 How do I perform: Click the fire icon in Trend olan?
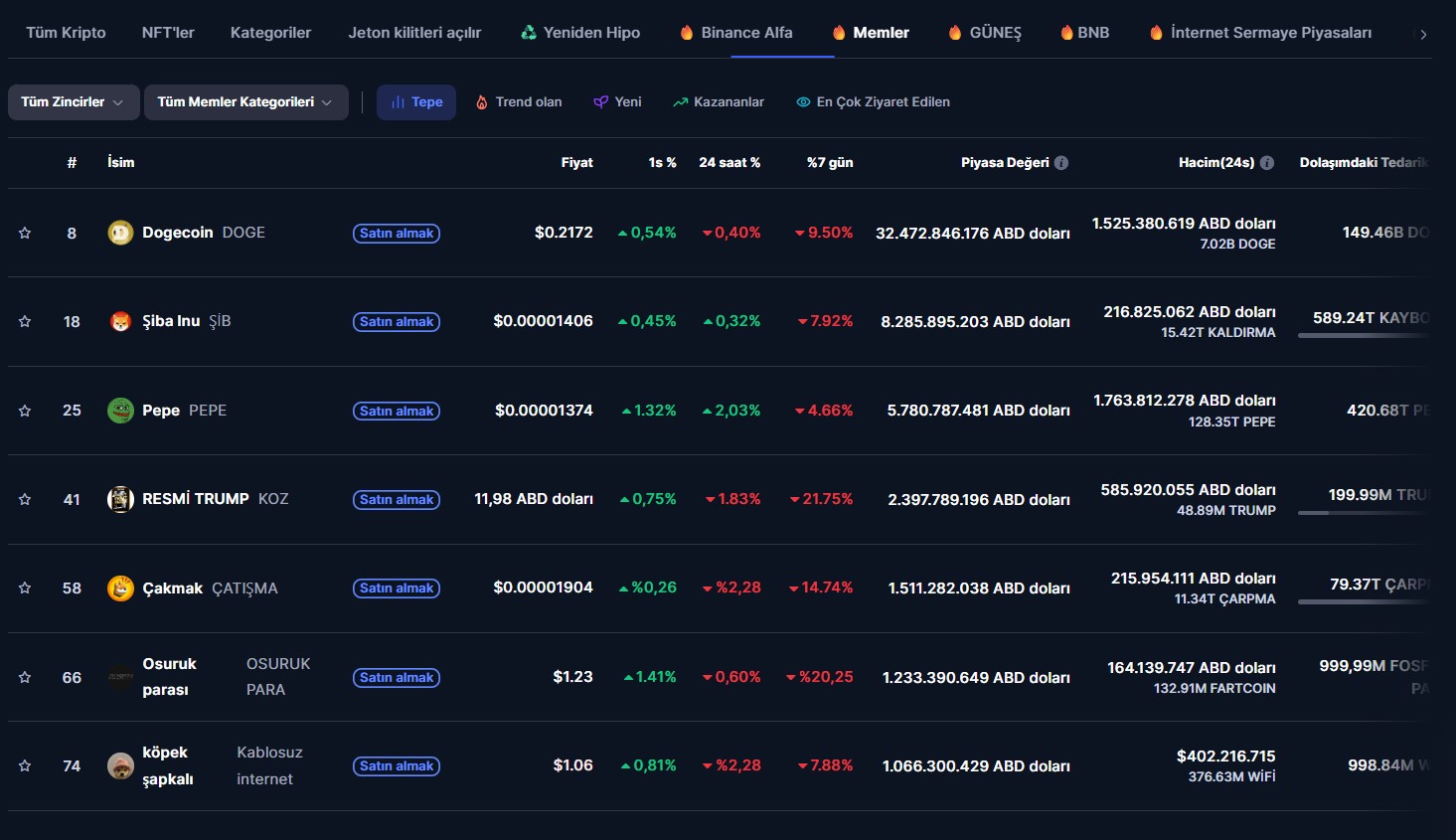point(482,102)
